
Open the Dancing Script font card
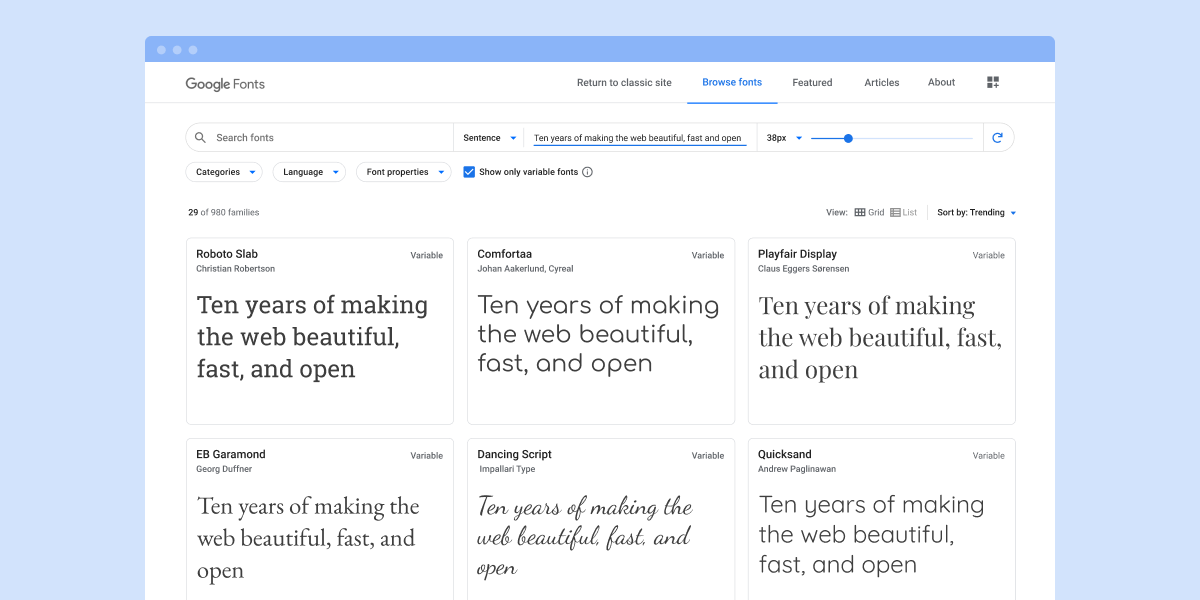pyautogui.click(x=601, y=519)
